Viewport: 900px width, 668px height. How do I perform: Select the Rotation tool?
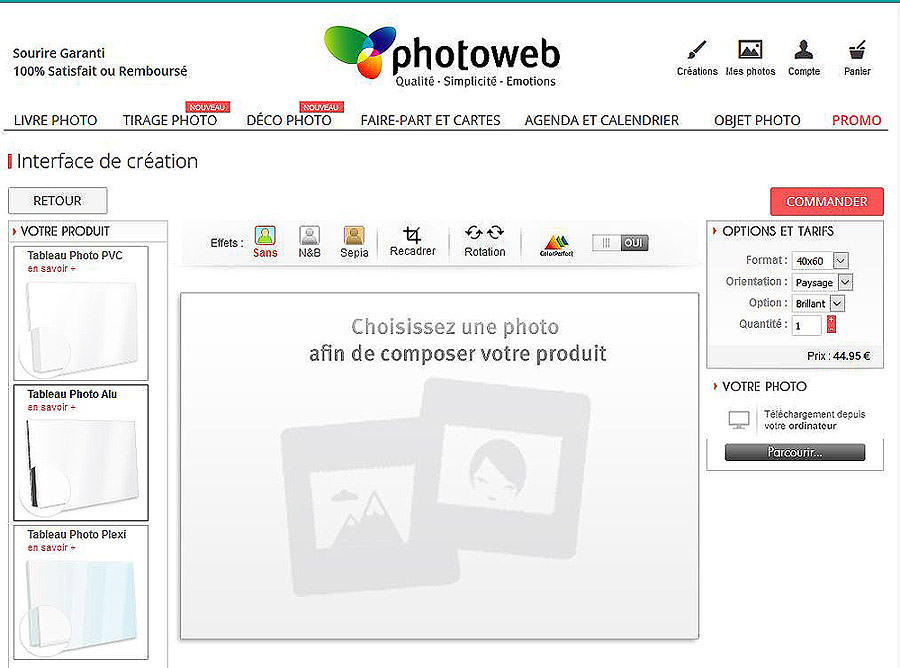484,241
